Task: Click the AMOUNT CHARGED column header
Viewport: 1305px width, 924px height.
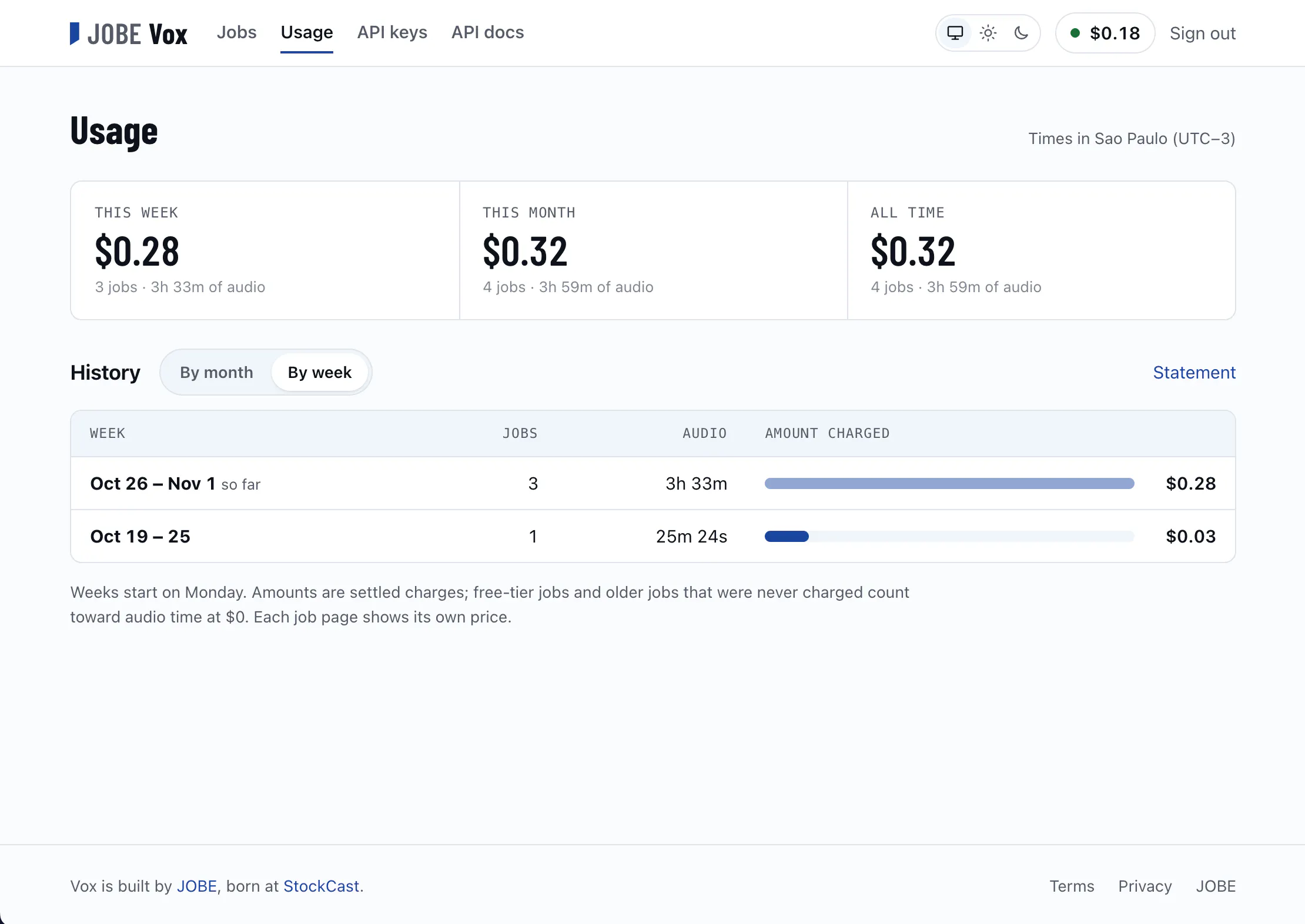Action: (x=827, y=433)
